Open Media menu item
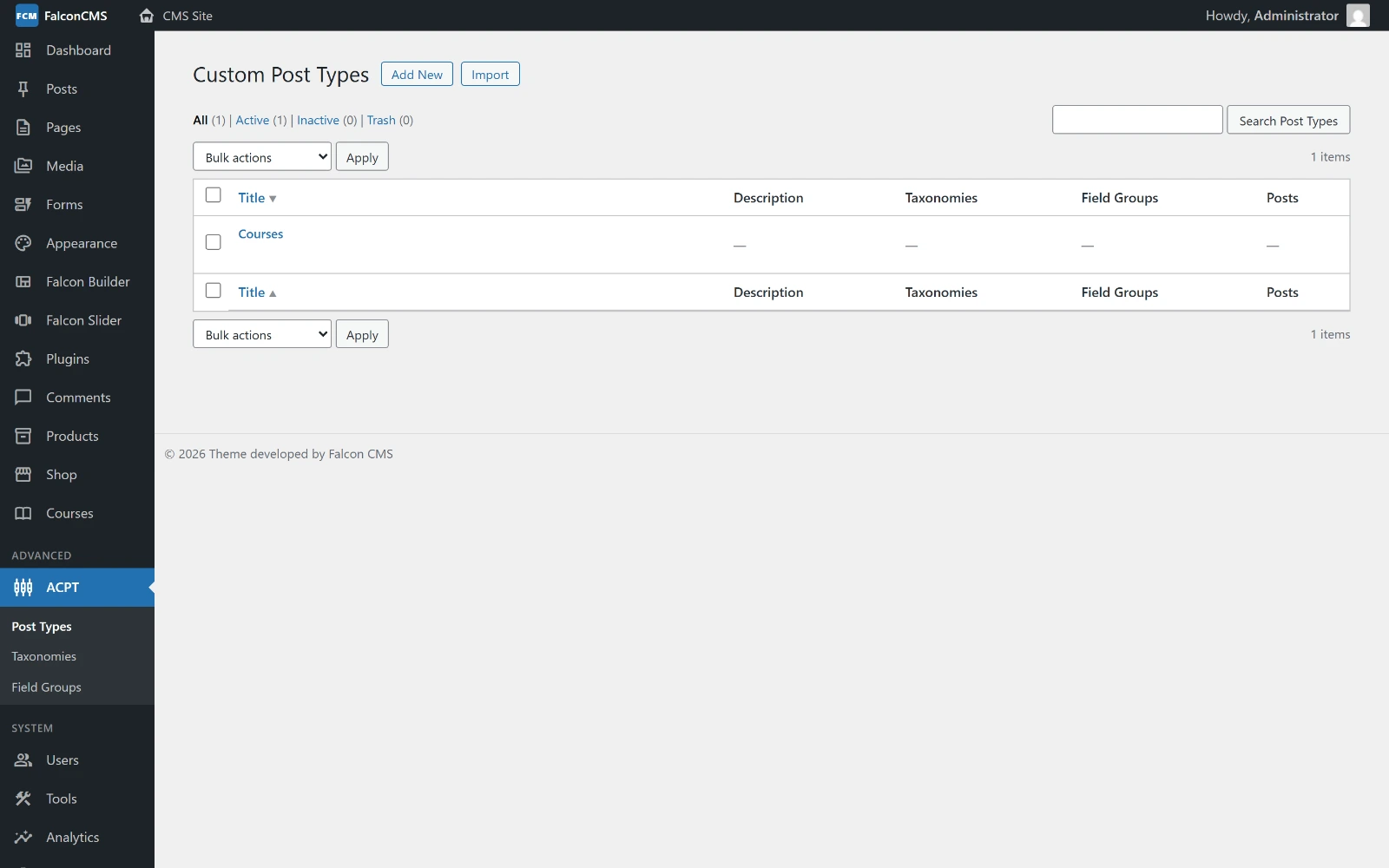 point(77,166)
